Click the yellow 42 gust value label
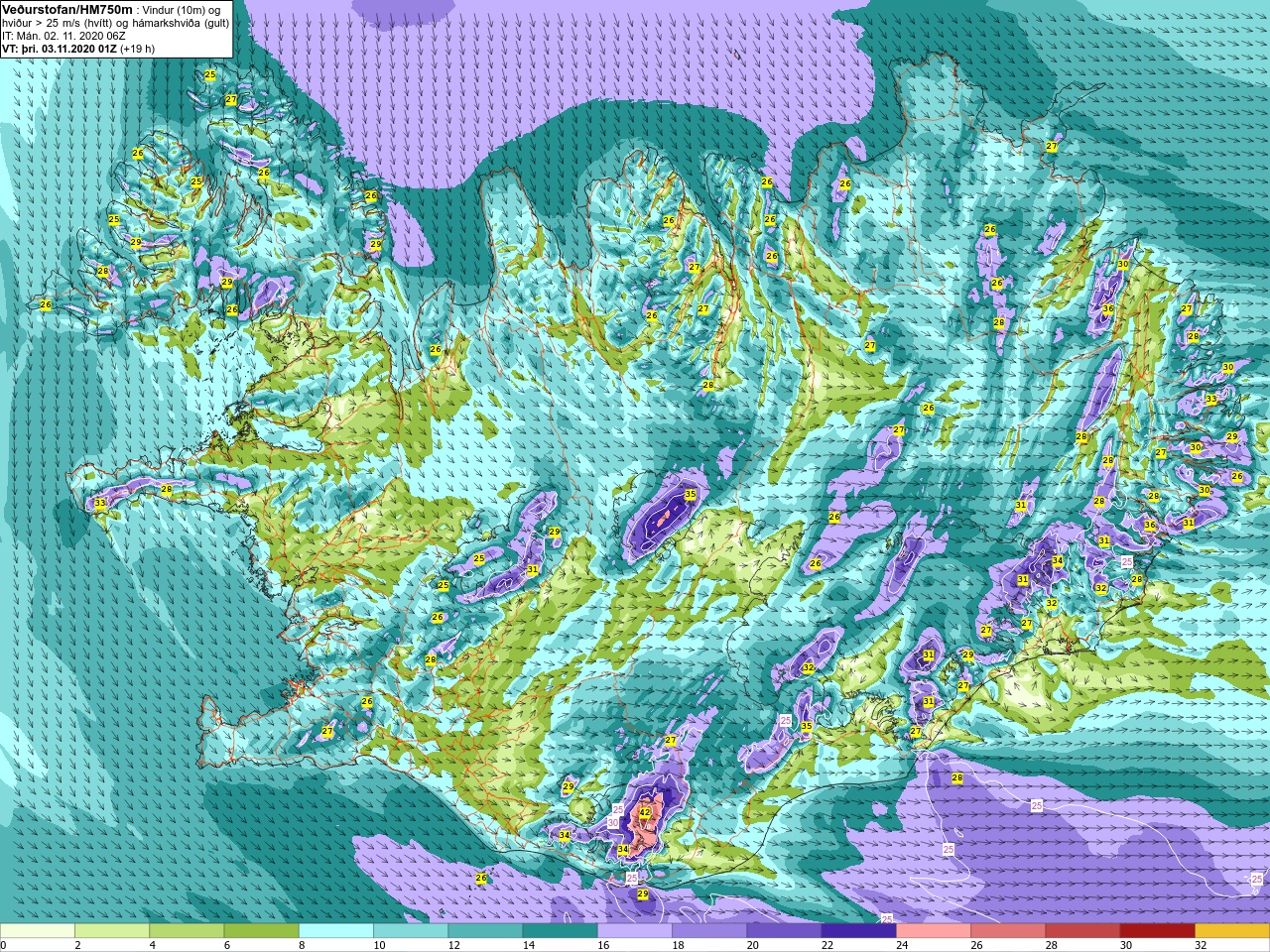 (x=645, y=812)
